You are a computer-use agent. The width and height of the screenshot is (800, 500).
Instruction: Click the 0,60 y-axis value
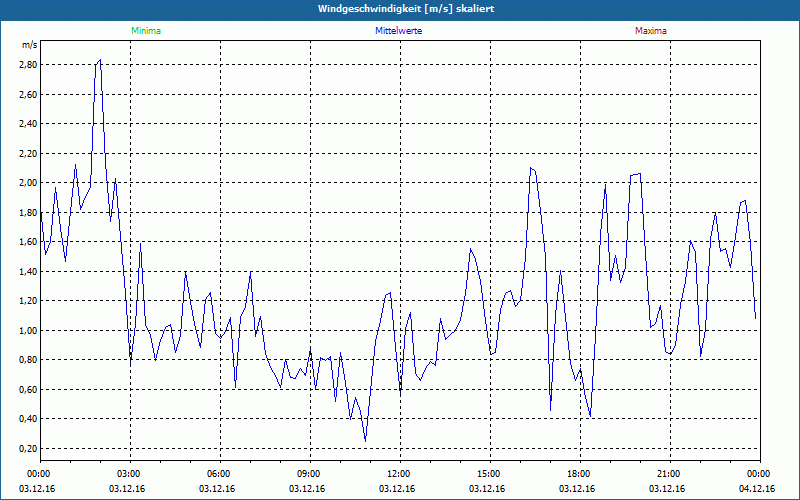(29, 390)
